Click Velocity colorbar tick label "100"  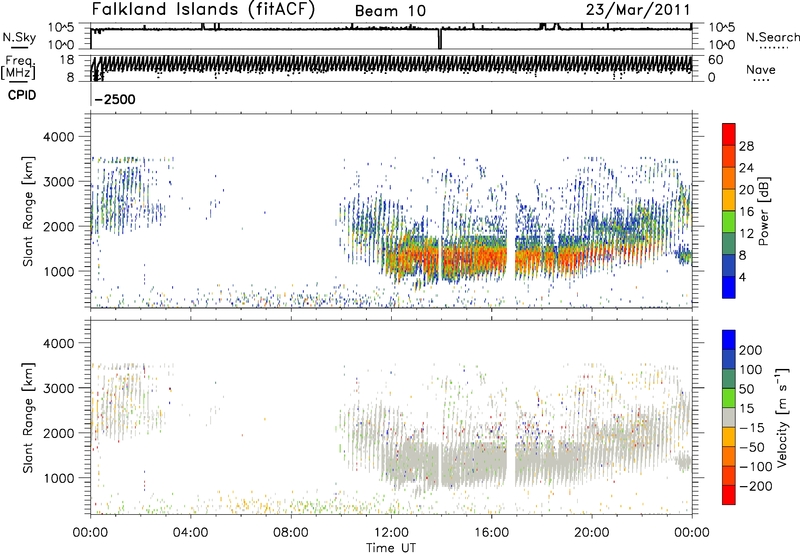coord(751,369)
